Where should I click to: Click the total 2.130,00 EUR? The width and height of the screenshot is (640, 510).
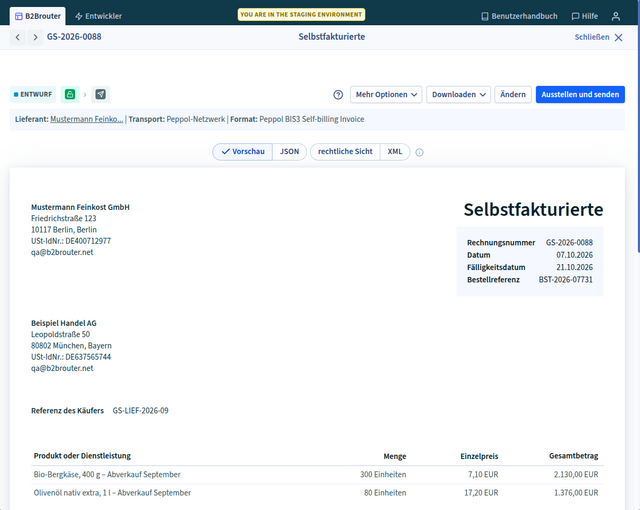click(x=576, y=475)
